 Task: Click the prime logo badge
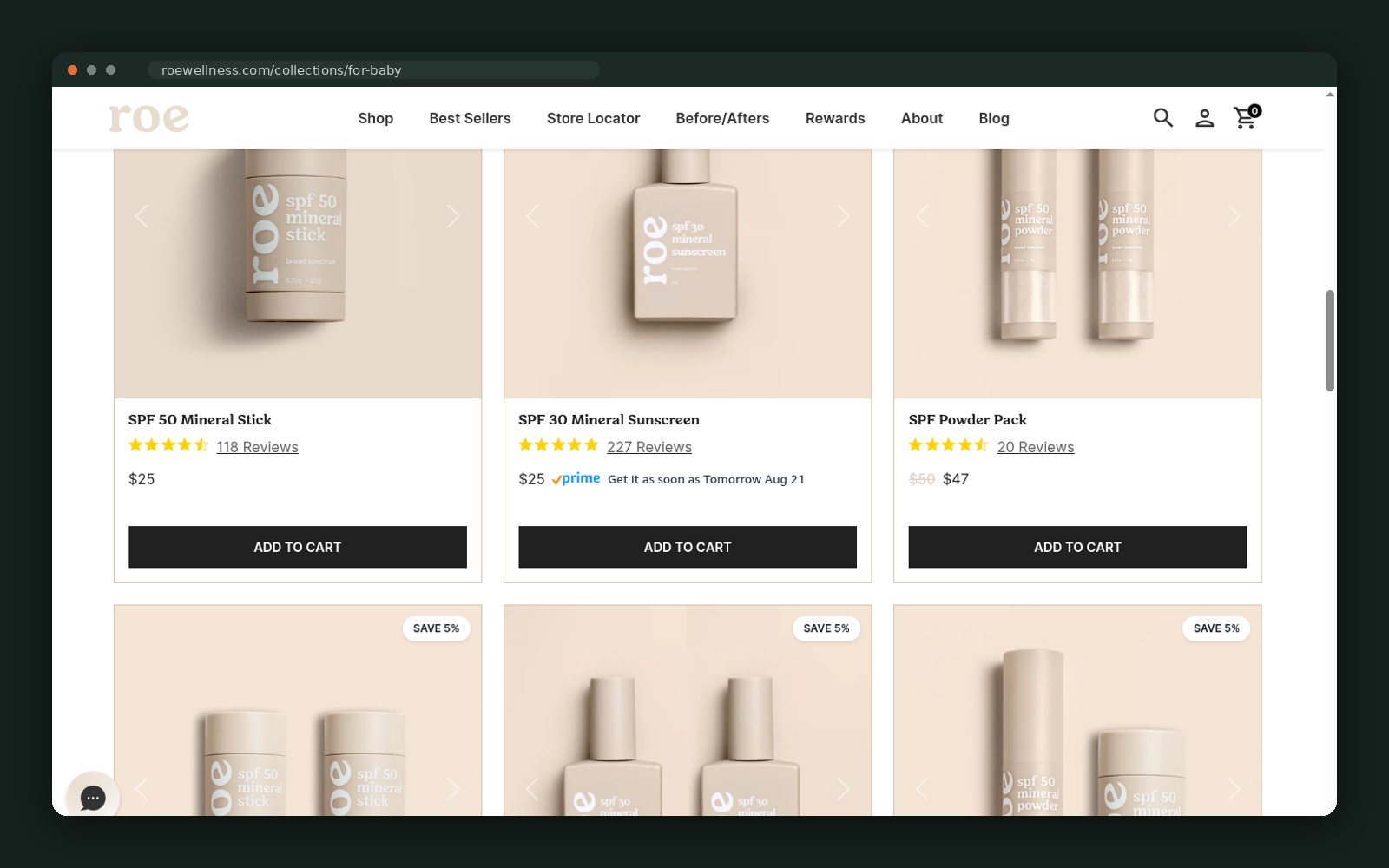pos(576,478)
